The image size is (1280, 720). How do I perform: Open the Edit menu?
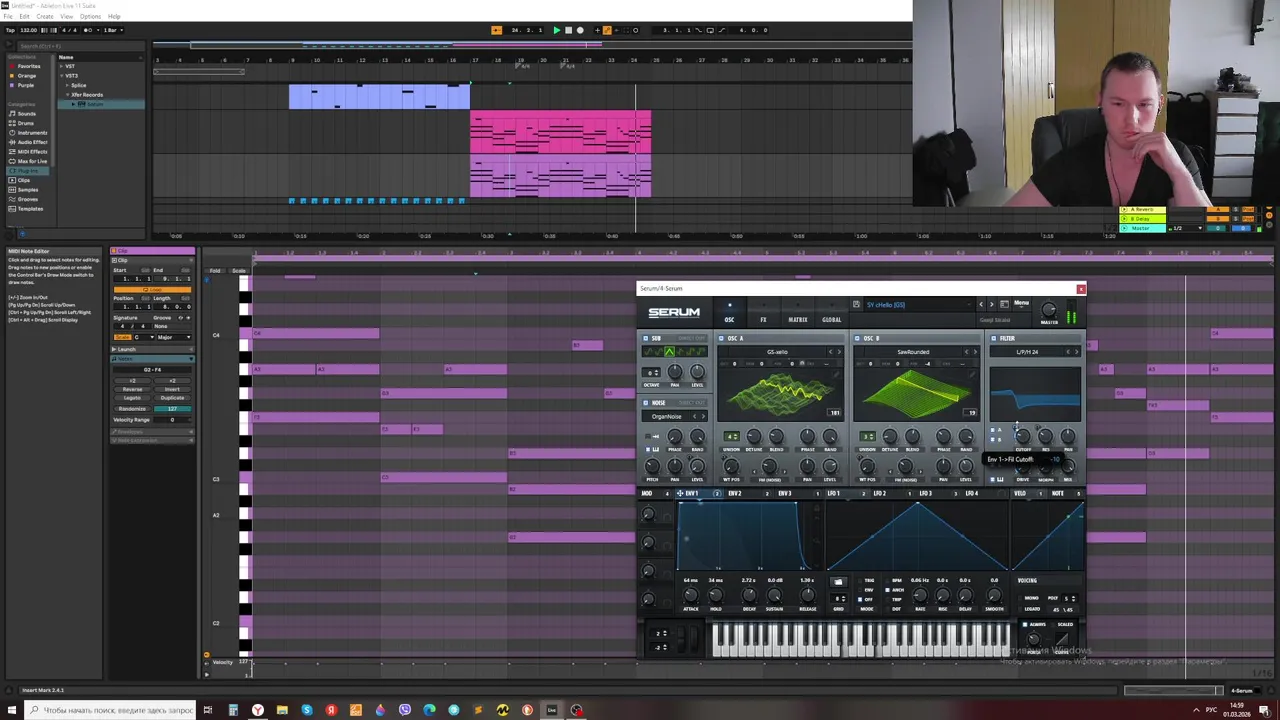24,17
